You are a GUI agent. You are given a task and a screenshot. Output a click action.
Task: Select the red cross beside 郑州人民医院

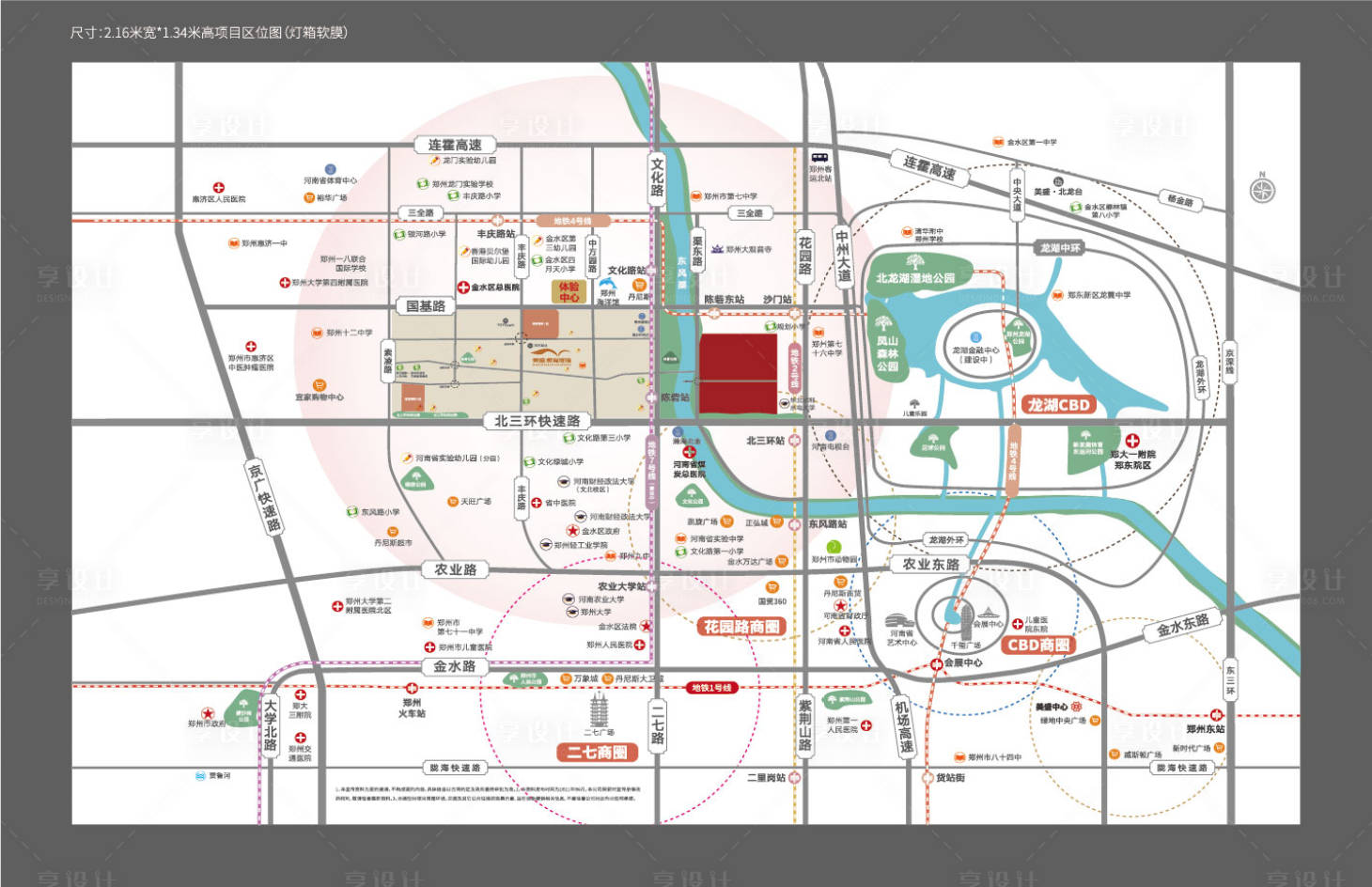click(x=639, y=645)
